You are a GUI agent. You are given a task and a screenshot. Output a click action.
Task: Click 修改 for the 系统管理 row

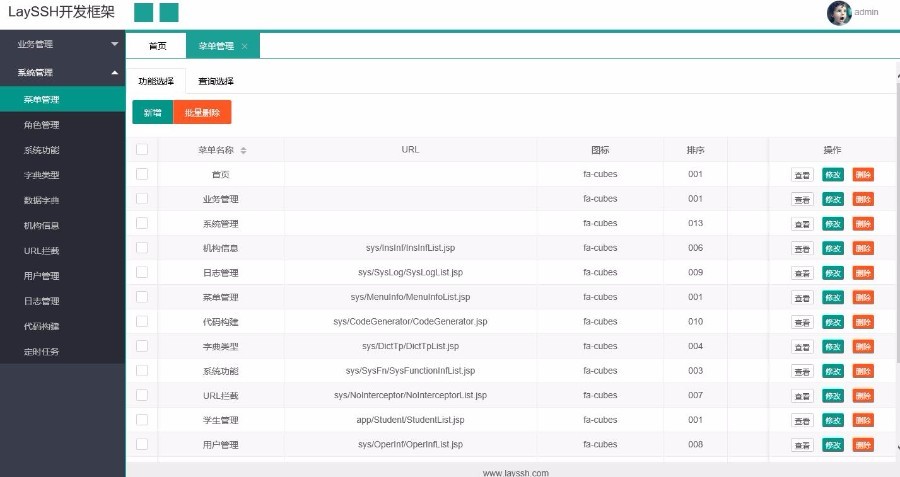pyautogui.click(x=833, y=224)
